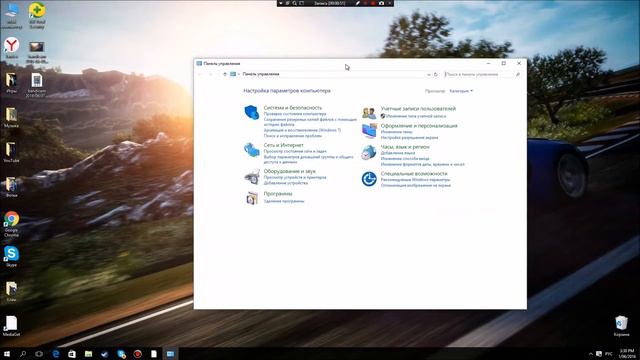Click the pencil icon in recording bar
The height and width of the screenshot is (360, 640).
click(358, 3)
